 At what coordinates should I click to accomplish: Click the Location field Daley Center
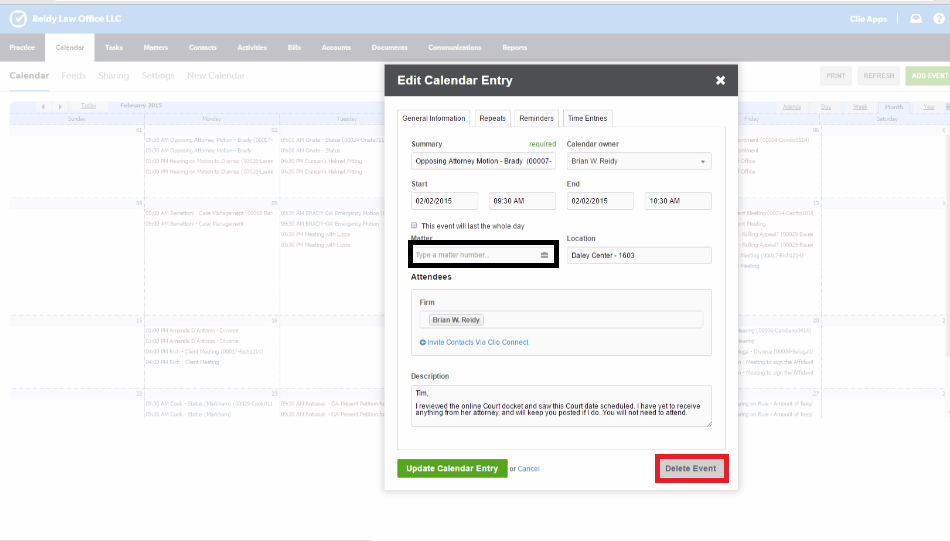coord(639,255)
